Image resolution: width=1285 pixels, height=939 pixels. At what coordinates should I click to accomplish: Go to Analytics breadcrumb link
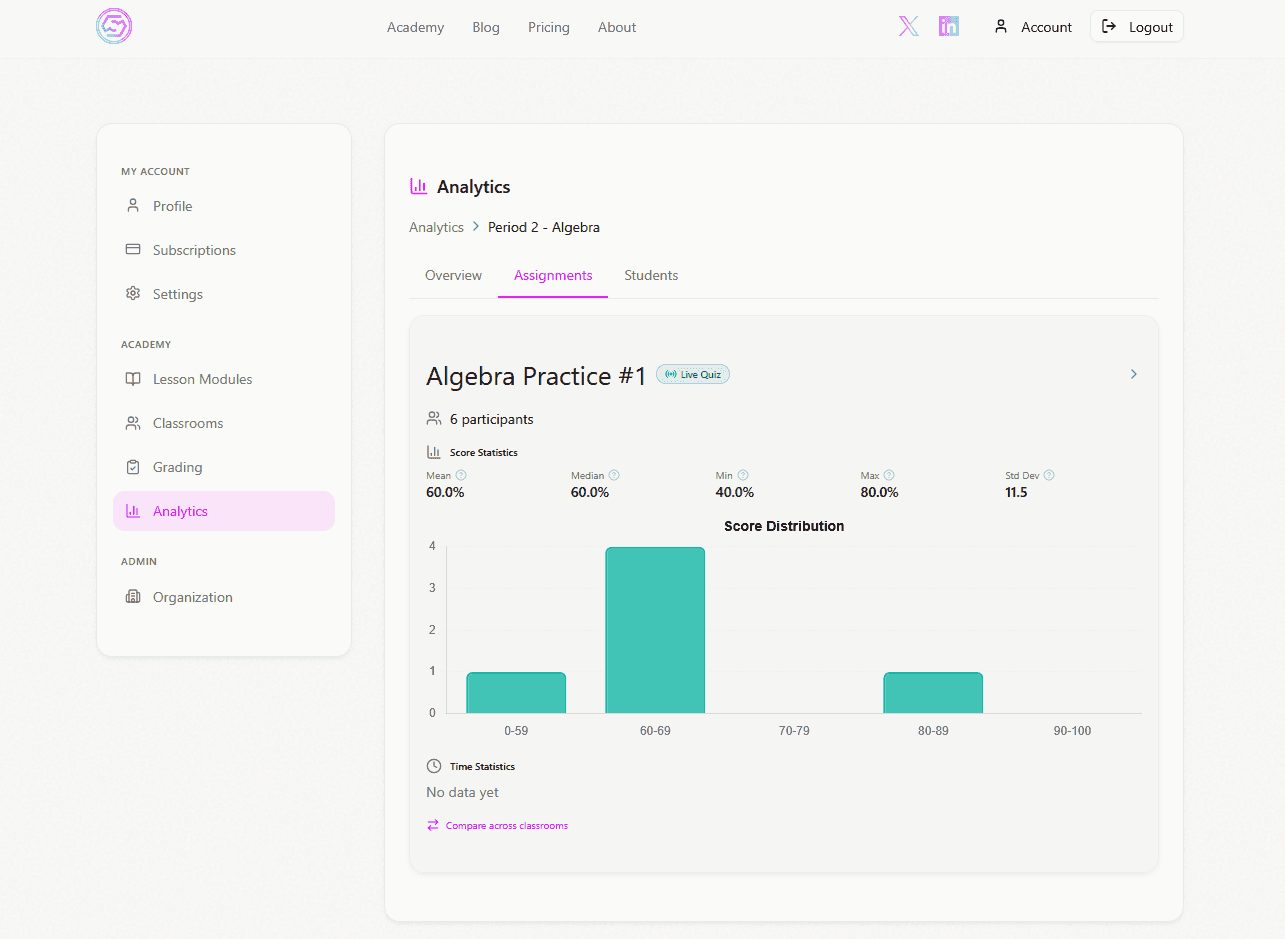[436, 227]
